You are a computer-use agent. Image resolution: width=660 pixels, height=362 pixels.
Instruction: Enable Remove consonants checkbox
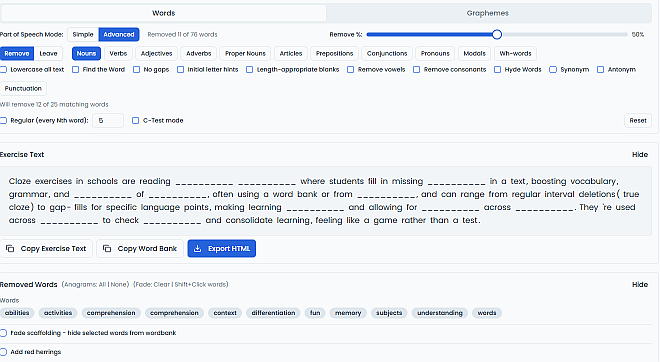(x=417, y=69)
